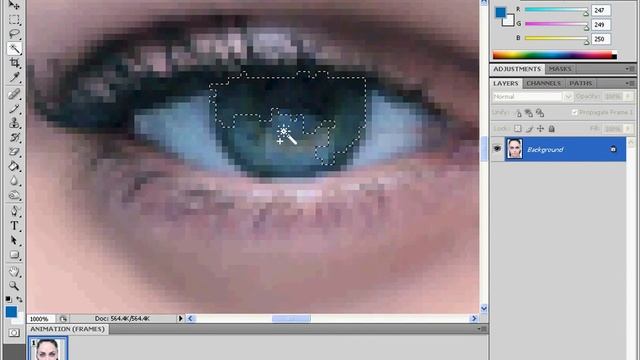Image resolution: width=640 pixels, height=360 pixels.
Task: Select the Blur tool
Action: [14, 181]
